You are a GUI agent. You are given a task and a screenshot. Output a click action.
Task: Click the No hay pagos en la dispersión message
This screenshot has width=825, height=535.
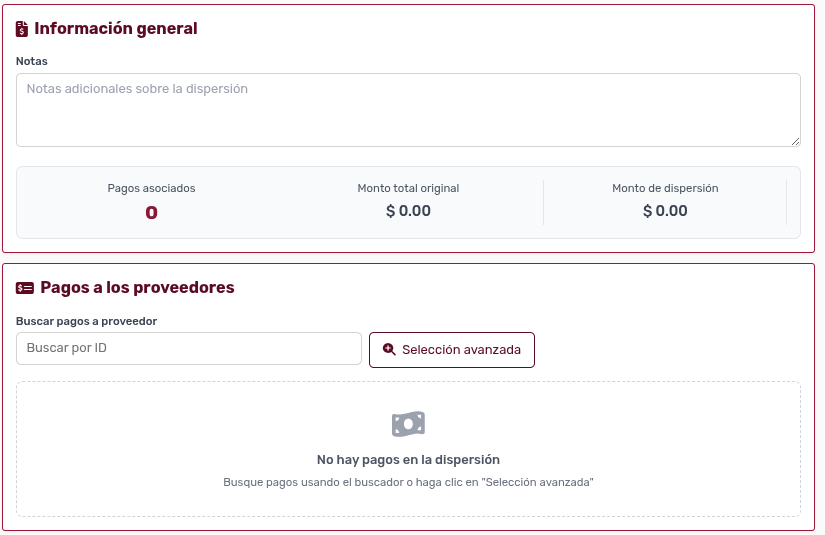click(408, 460)
